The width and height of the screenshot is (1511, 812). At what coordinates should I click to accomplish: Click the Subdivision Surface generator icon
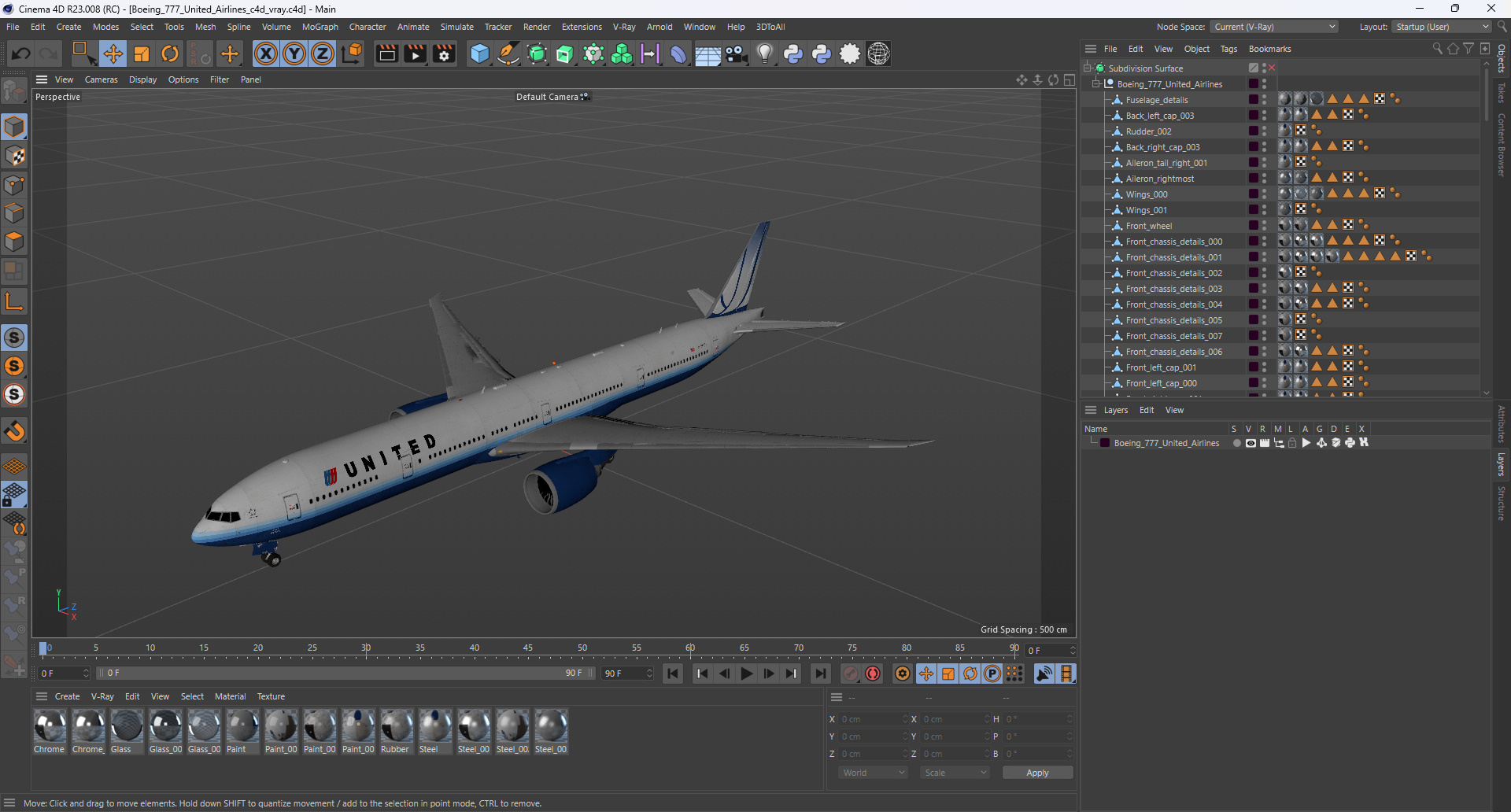point(537,54)
